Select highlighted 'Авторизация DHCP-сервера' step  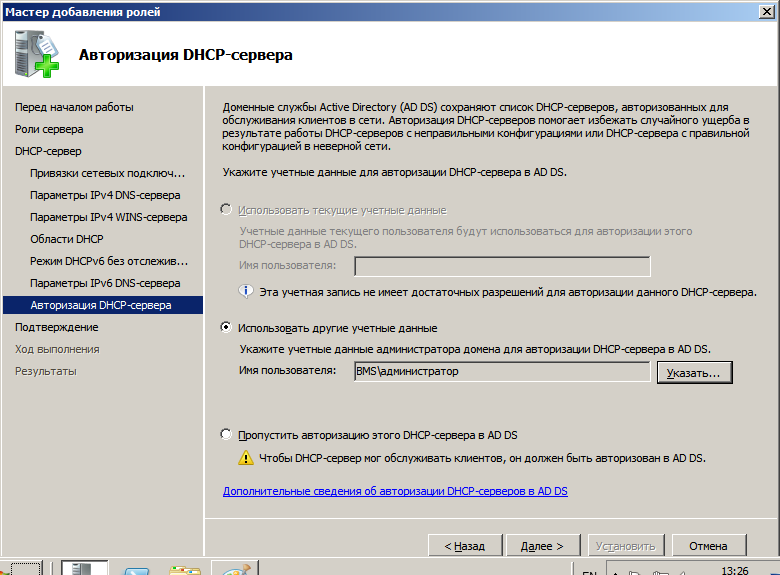pyautogui.click(x=103, y=305)
